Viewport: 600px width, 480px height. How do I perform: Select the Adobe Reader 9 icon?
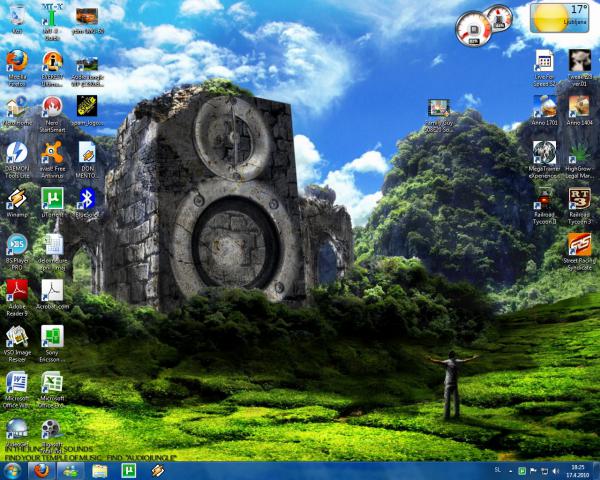pos(17,291)
